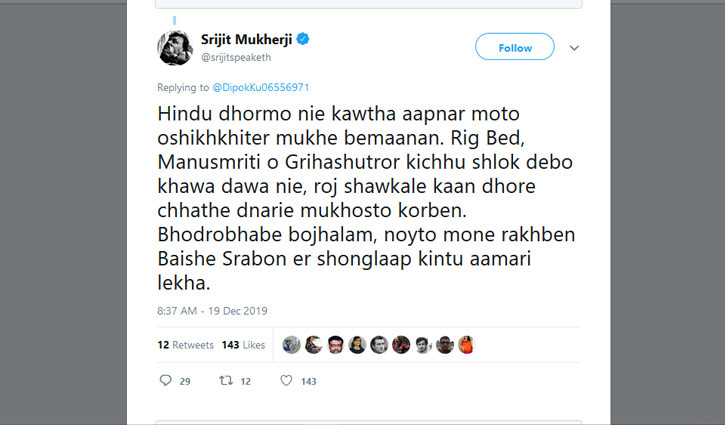Click the retweet arrows icon
725x425 pixels.
(227, 380)
